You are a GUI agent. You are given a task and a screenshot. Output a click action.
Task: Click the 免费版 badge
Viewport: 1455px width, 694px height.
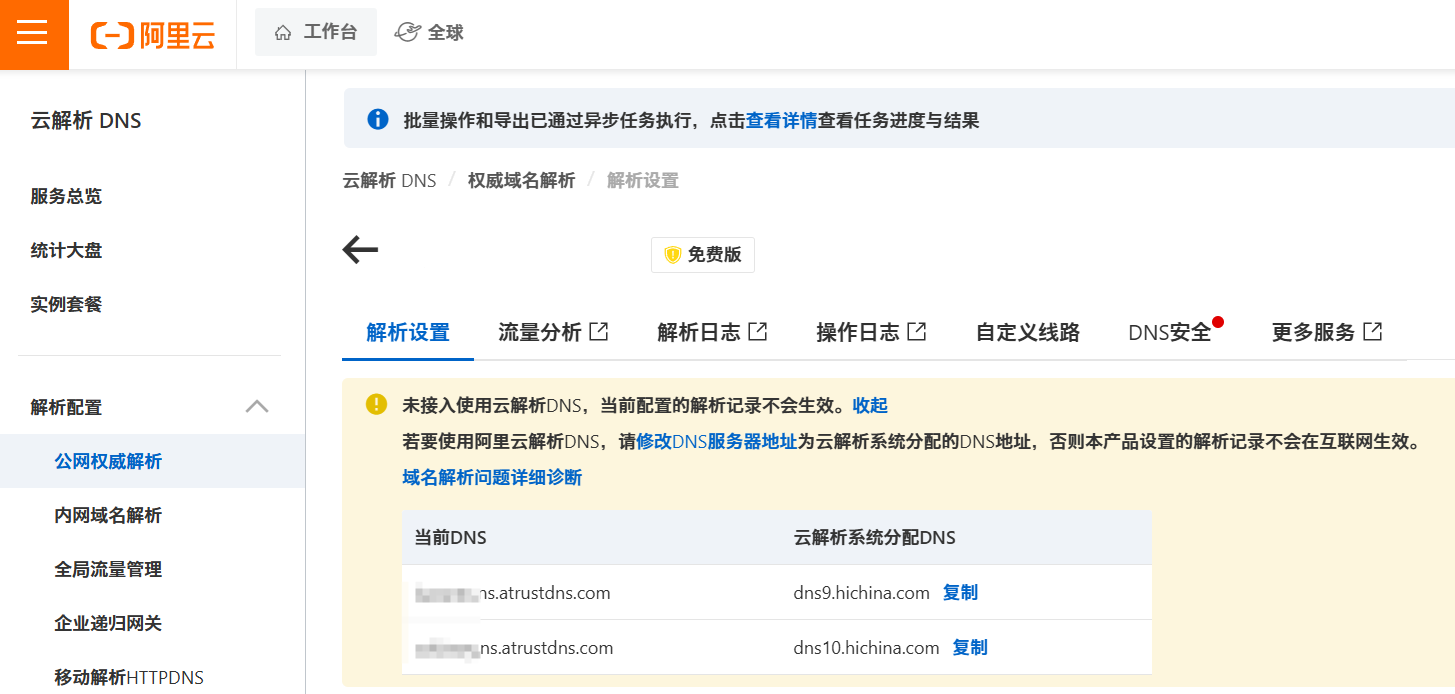point(703,255)
